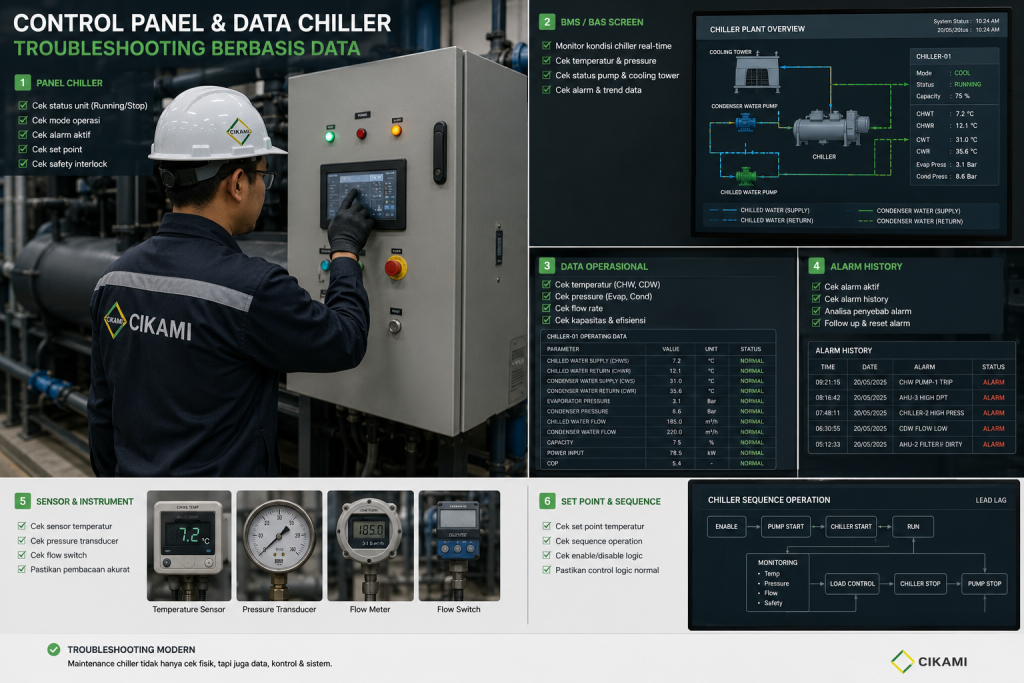
Task: Select the CDW FLOW LOW alarm row
Action: point(911,429)
